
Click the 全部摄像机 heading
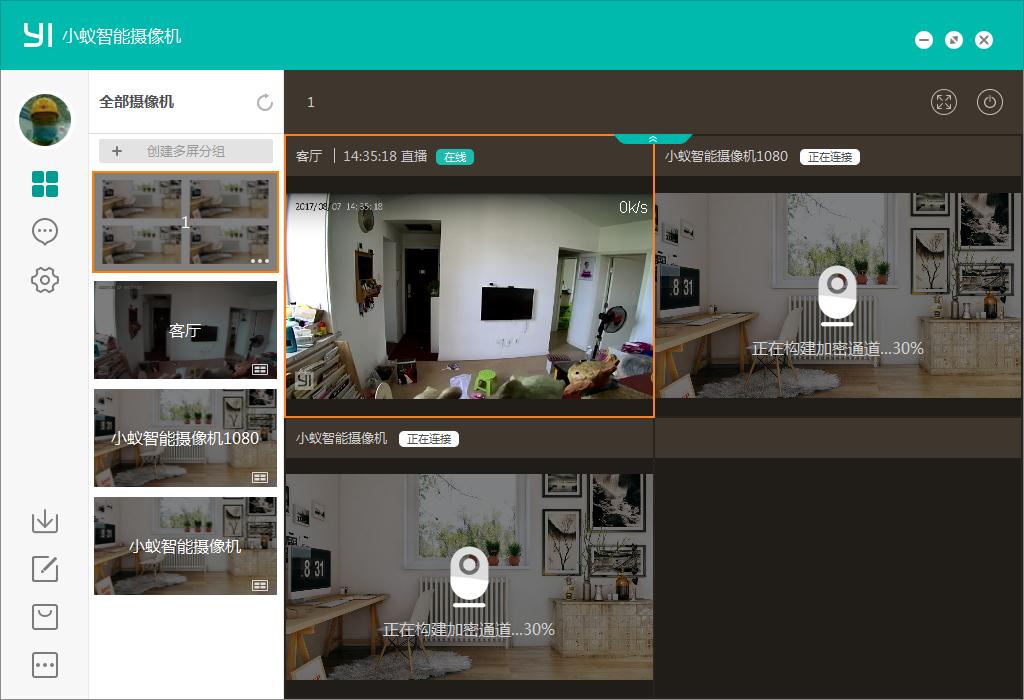pos(136,102)
